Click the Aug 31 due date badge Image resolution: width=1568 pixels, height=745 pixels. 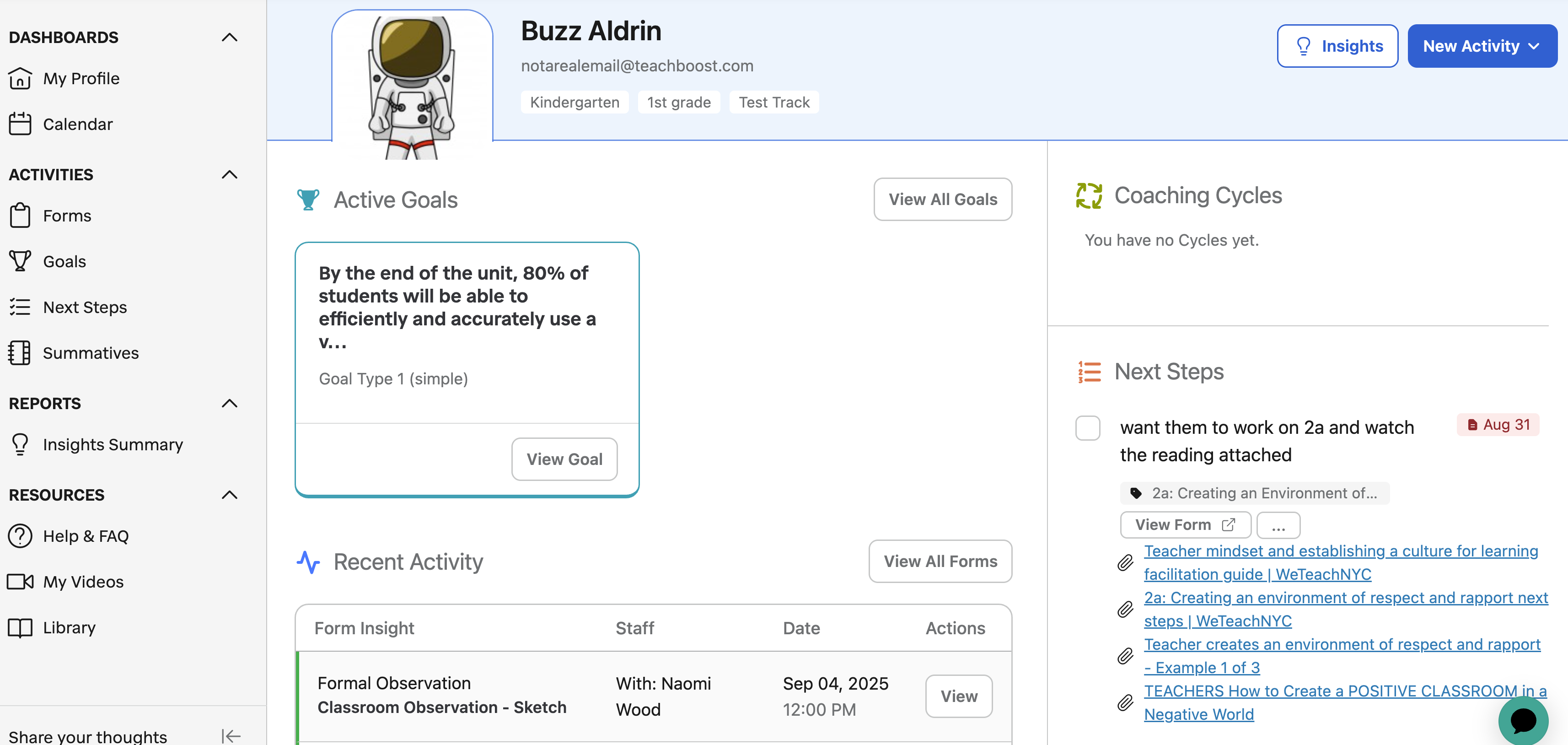click(x=1498, y=425)
